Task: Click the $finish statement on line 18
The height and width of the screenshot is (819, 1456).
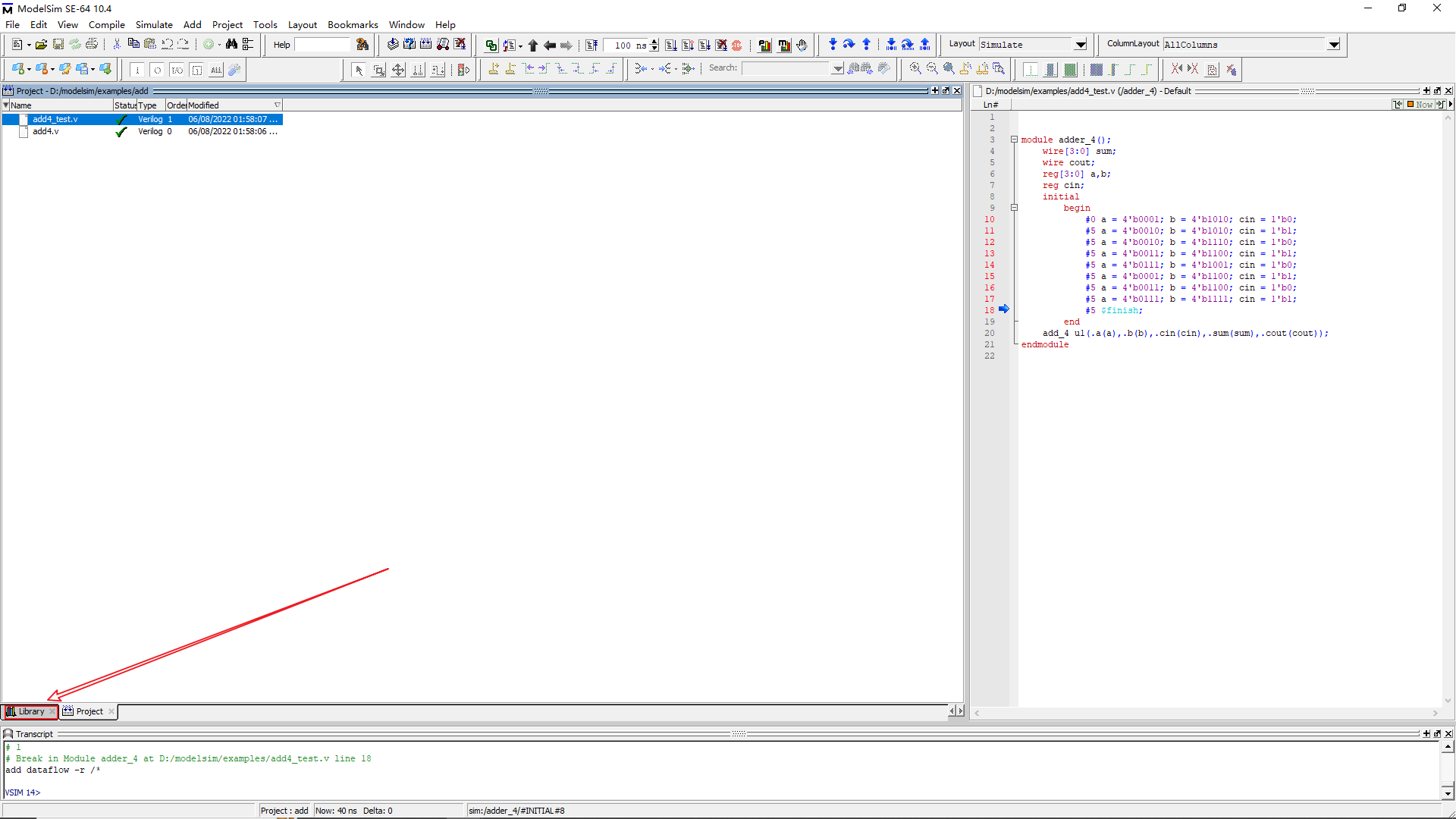Action: click(1122, 310)
